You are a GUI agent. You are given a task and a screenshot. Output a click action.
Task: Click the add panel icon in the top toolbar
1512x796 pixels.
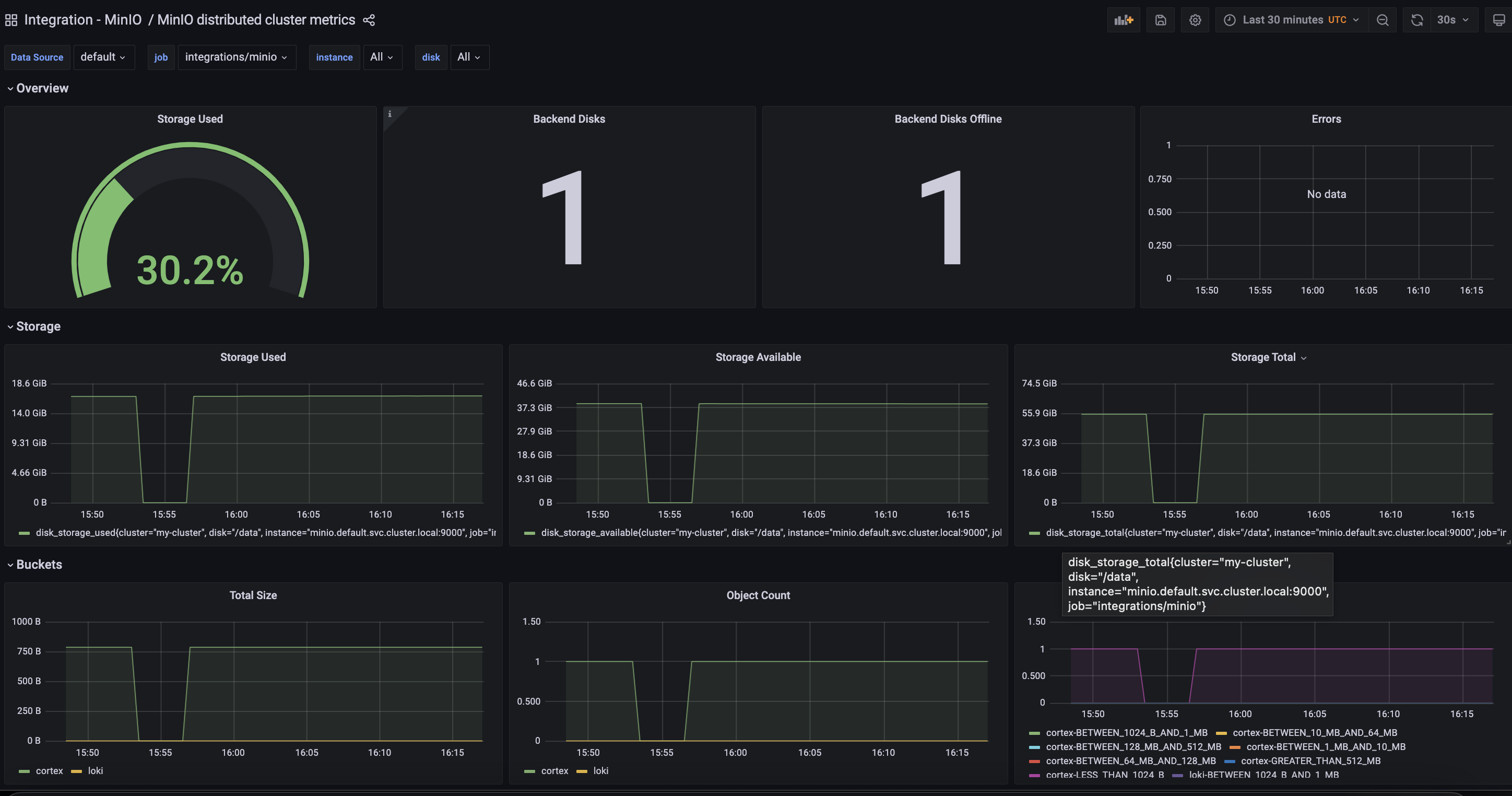pyautogui.click(x=1124, y=19)
